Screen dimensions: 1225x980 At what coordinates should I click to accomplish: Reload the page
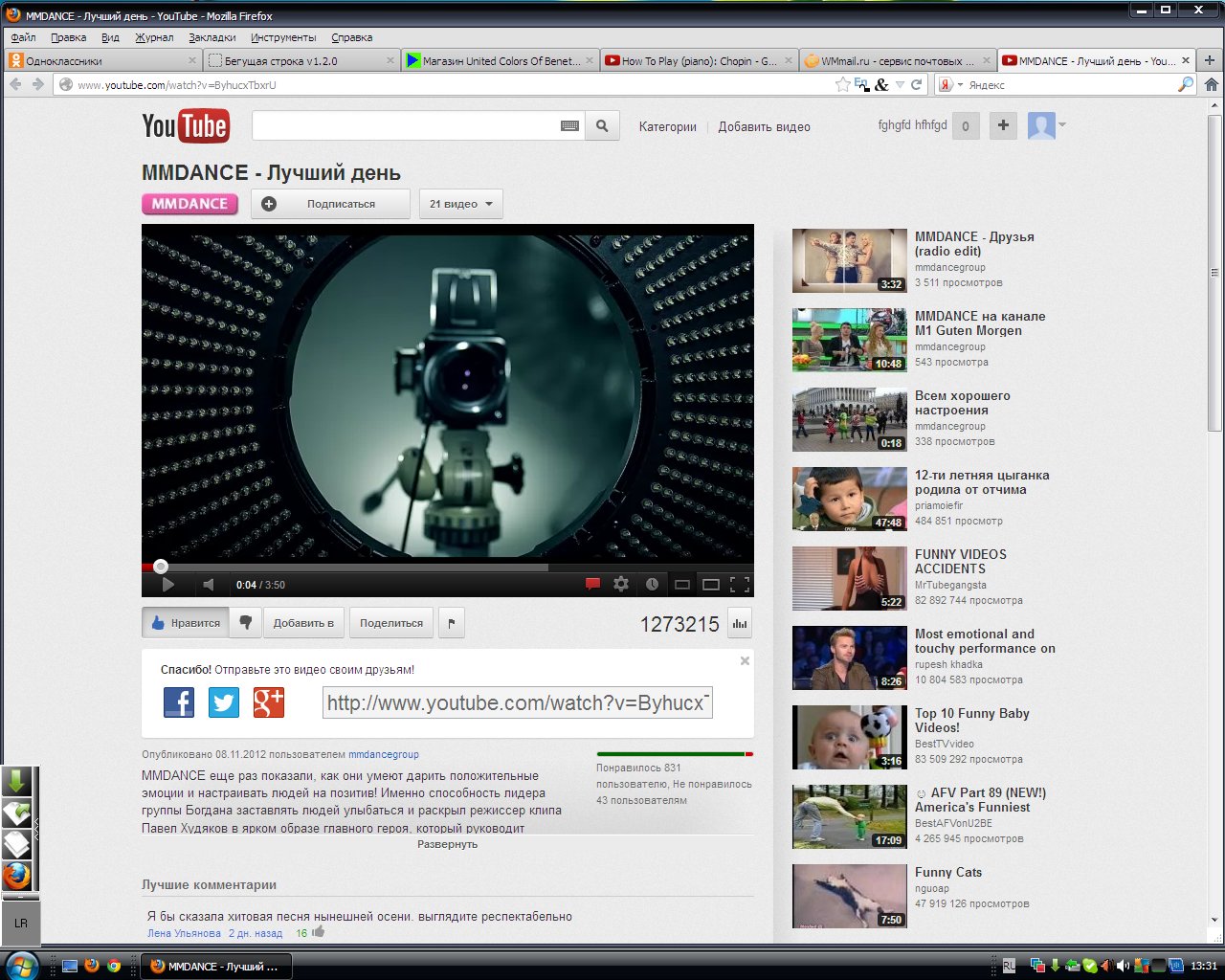(x=916, y=84)
